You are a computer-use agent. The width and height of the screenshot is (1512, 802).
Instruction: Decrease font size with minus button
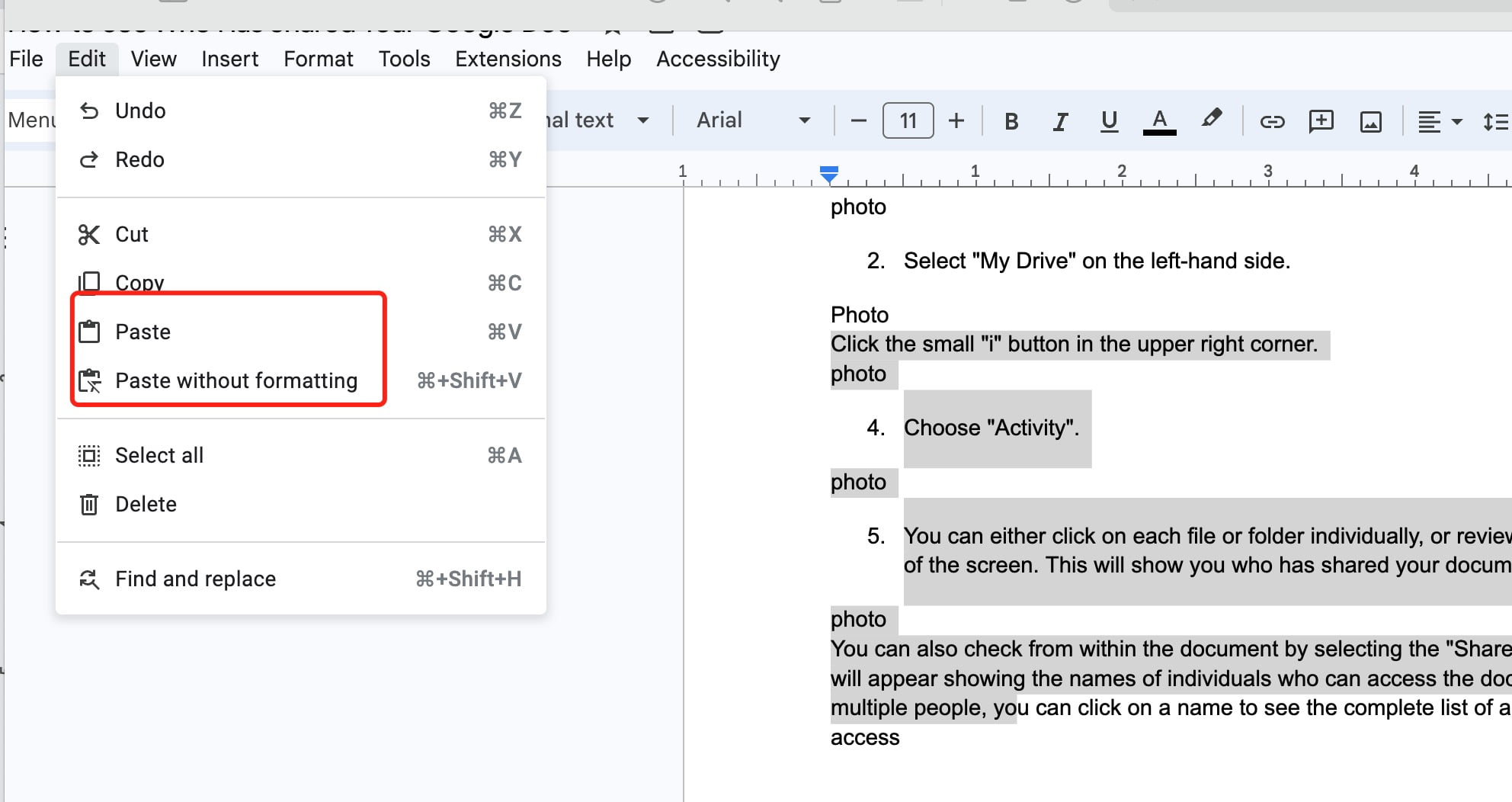point(858,120)
